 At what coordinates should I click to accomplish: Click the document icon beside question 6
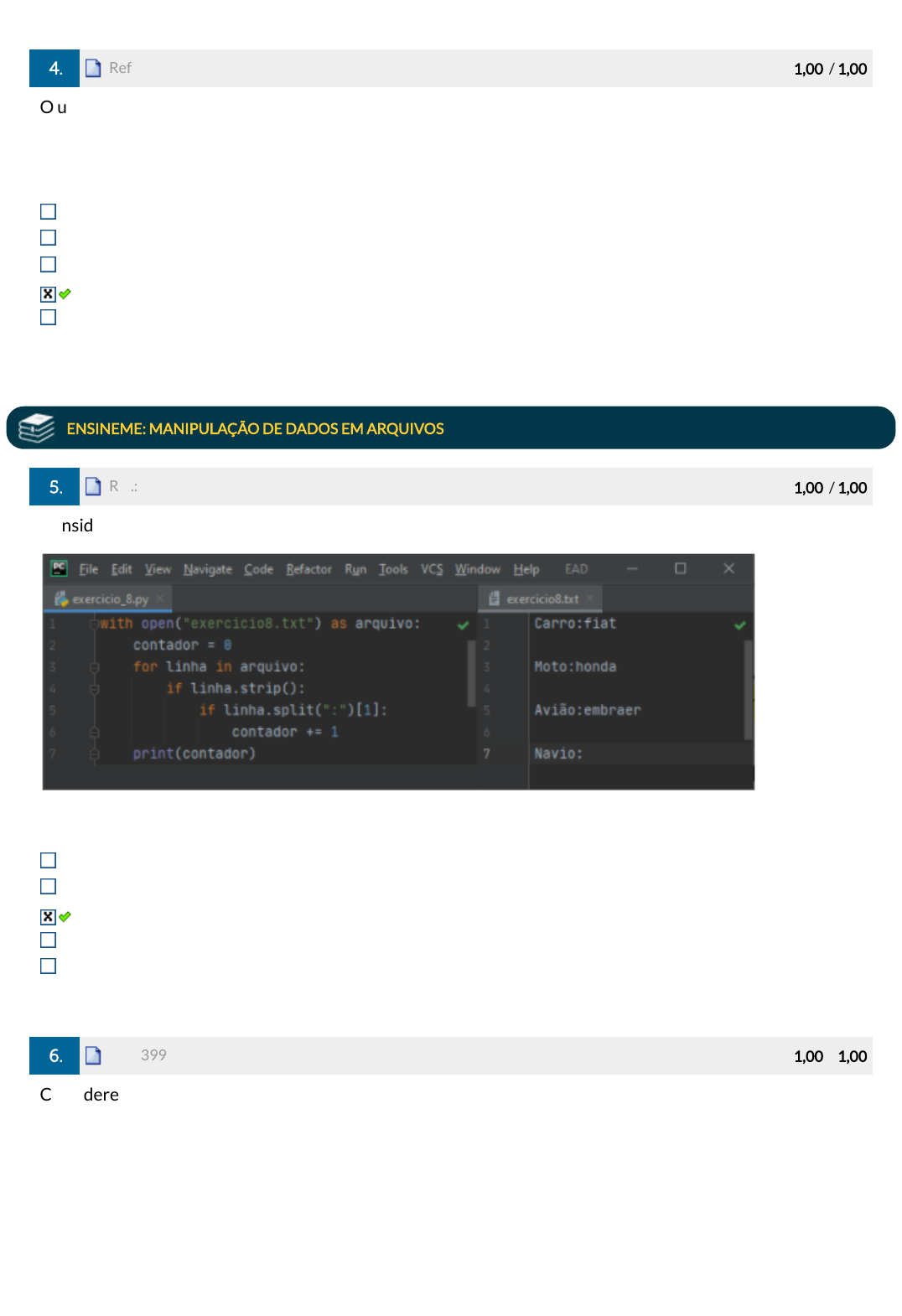coord(93,1055)
